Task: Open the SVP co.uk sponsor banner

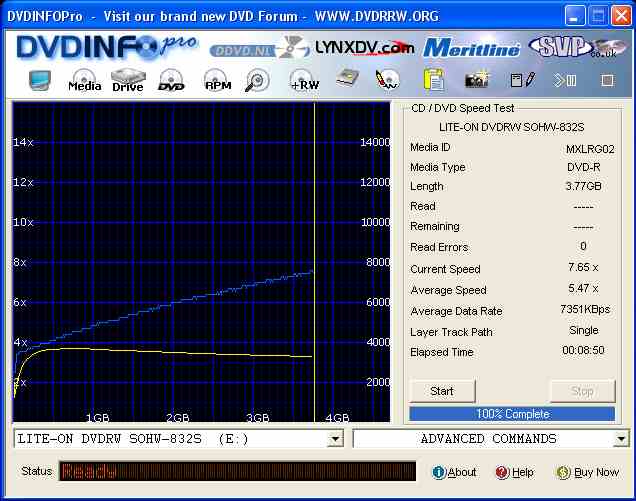Action: click(577, 47)
